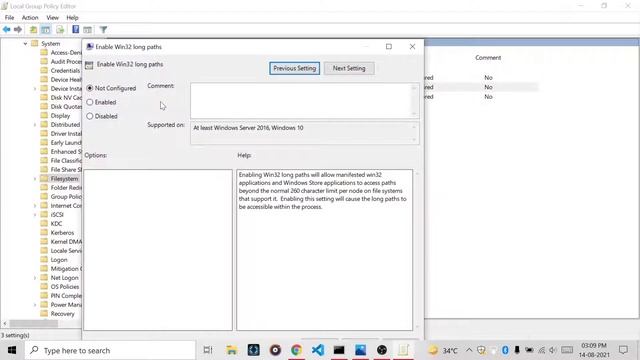Open the notification center icon
The width and height of the screenshot is (640, 360).
tap(623, 350)
